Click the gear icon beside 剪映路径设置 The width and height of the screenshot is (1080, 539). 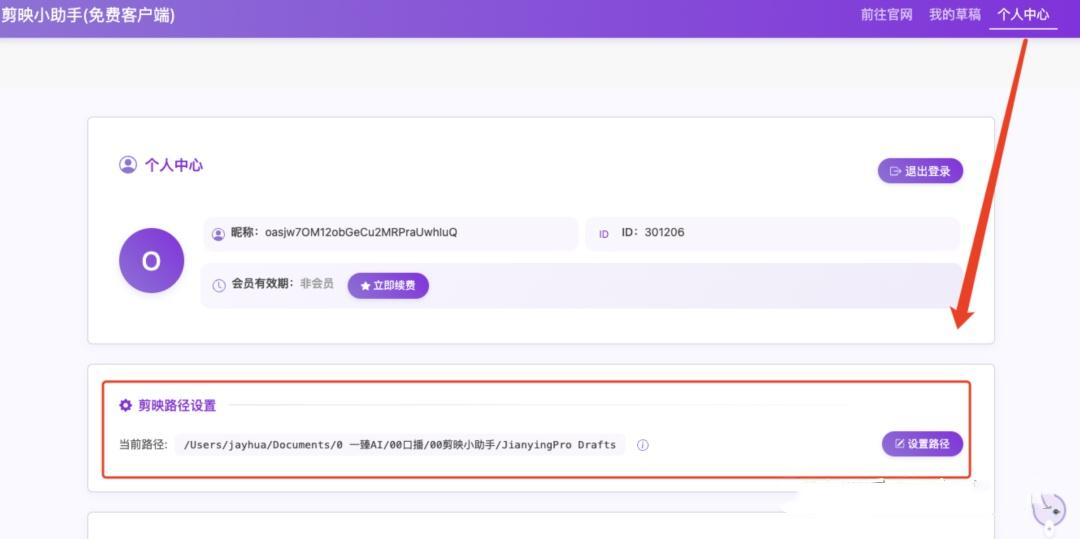click(125, 405)
